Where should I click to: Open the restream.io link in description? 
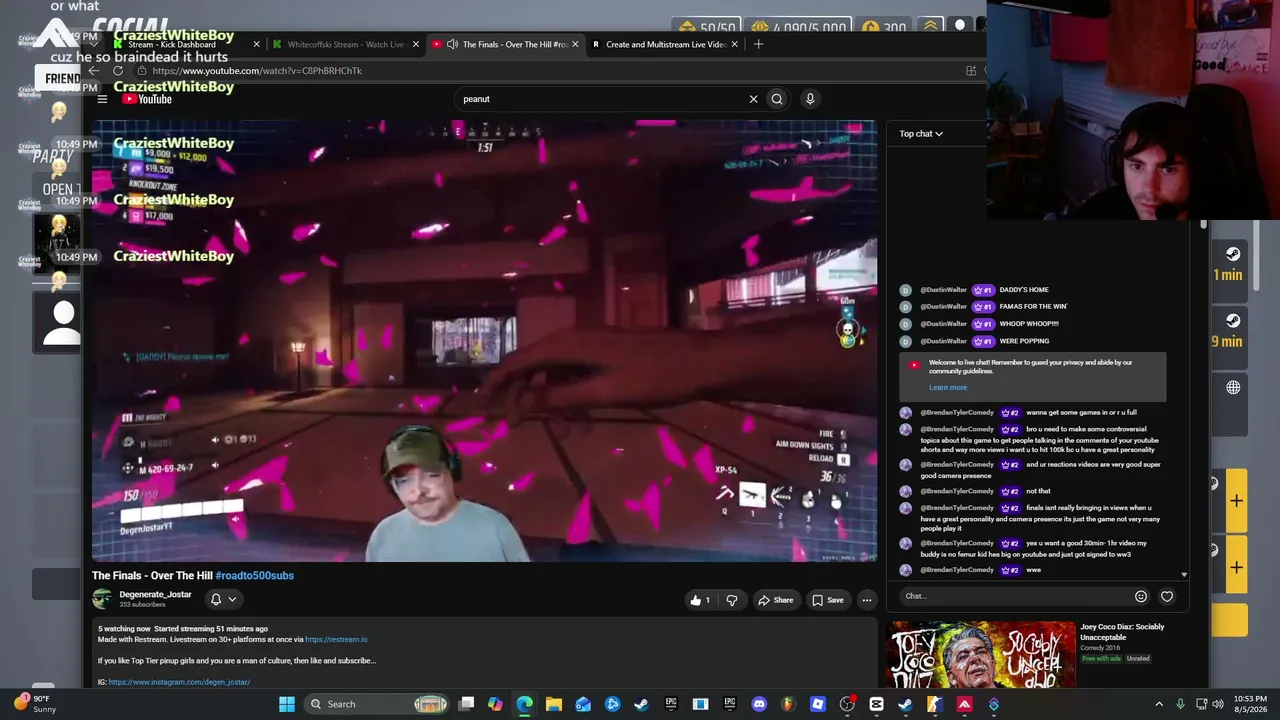pos(336,640)
